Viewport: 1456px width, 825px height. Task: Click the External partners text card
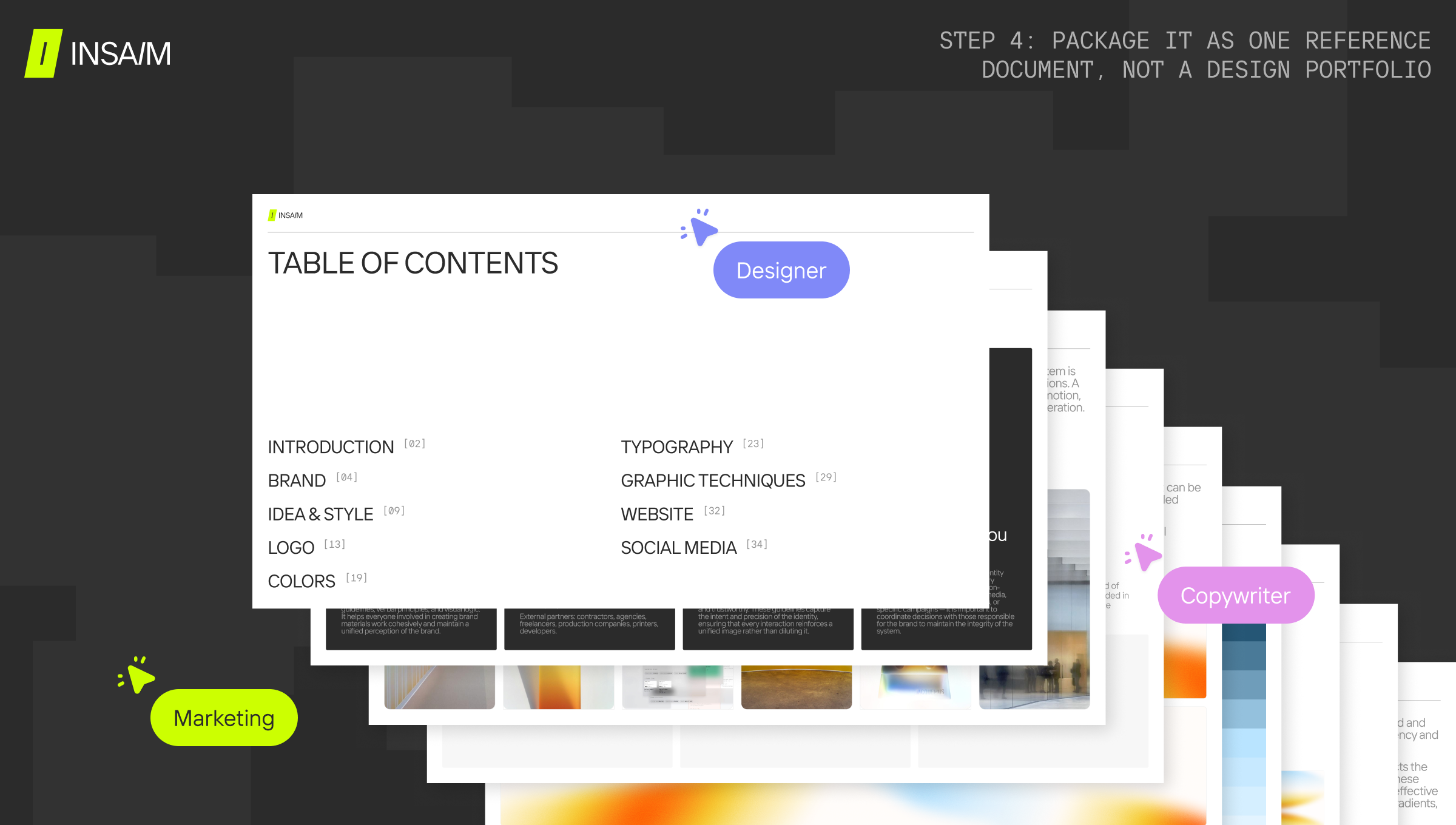pos(590,629)
